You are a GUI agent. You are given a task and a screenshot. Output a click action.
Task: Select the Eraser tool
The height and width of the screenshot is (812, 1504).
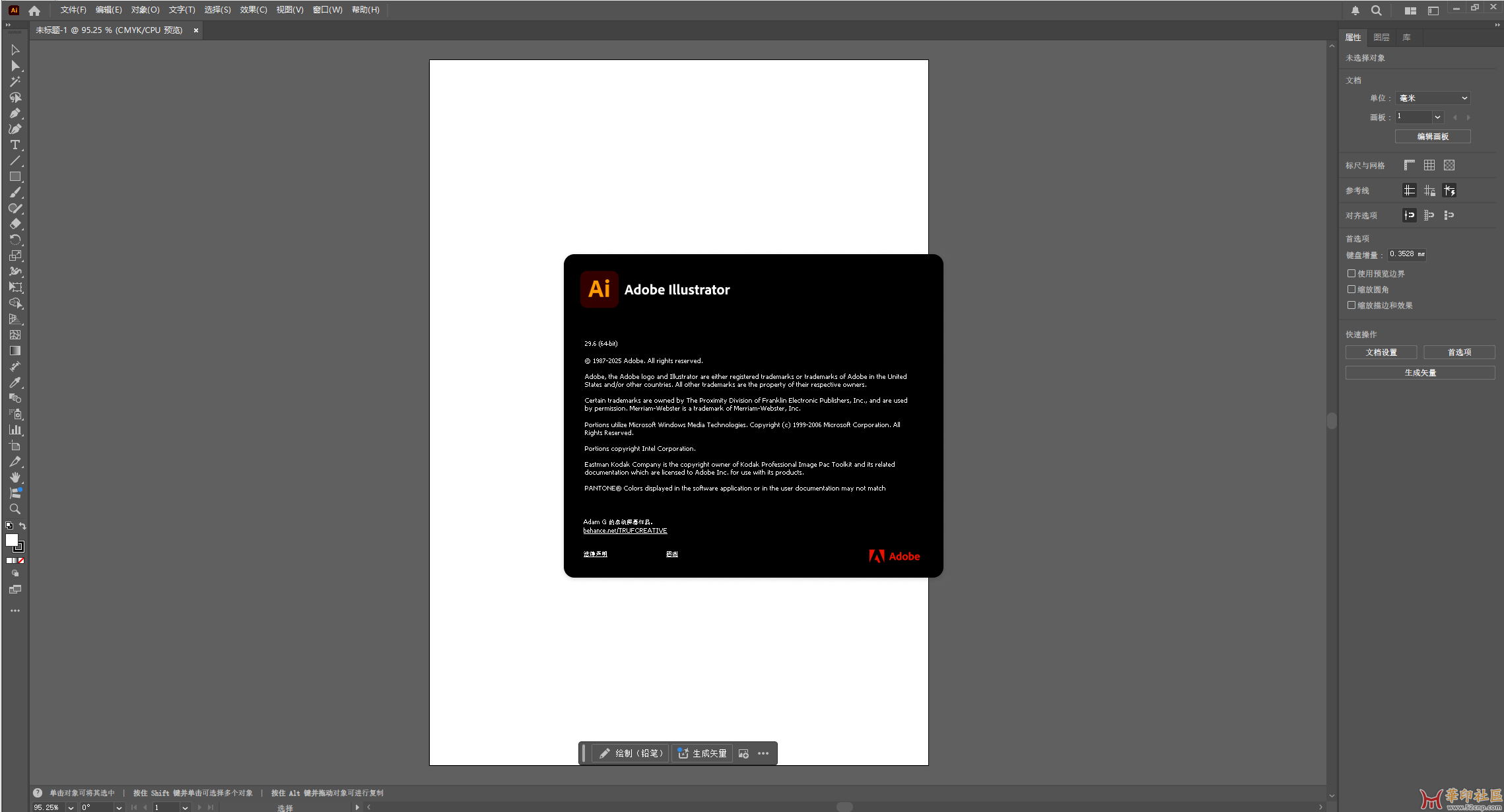pyautogui.click(x=15, y=224)
